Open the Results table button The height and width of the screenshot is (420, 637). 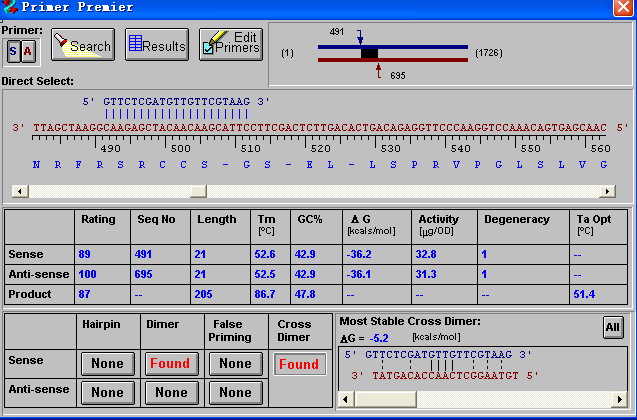[x=156, y=45]
